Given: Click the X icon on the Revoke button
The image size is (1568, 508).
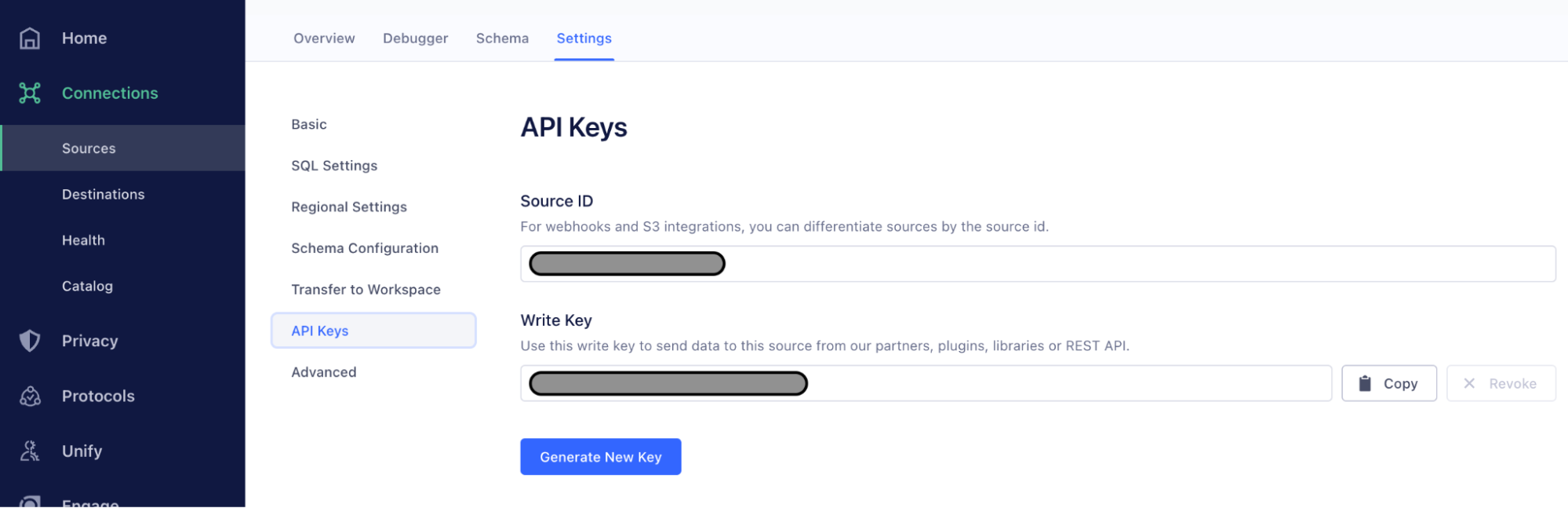Looking at the screenshot, I should tap(1469, 383).
